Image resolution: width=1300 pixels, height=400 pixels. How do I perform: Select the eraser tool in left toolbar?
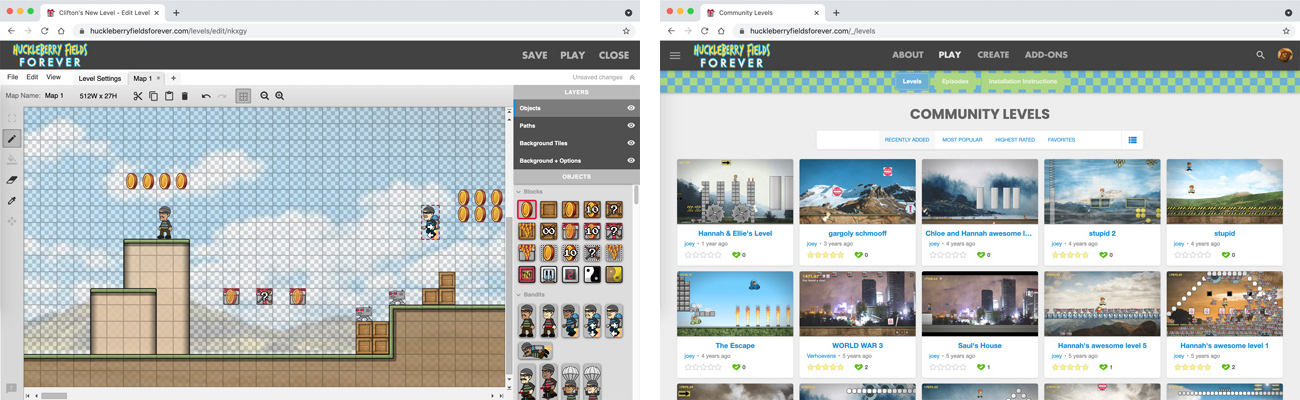click(x=12, y=180)
